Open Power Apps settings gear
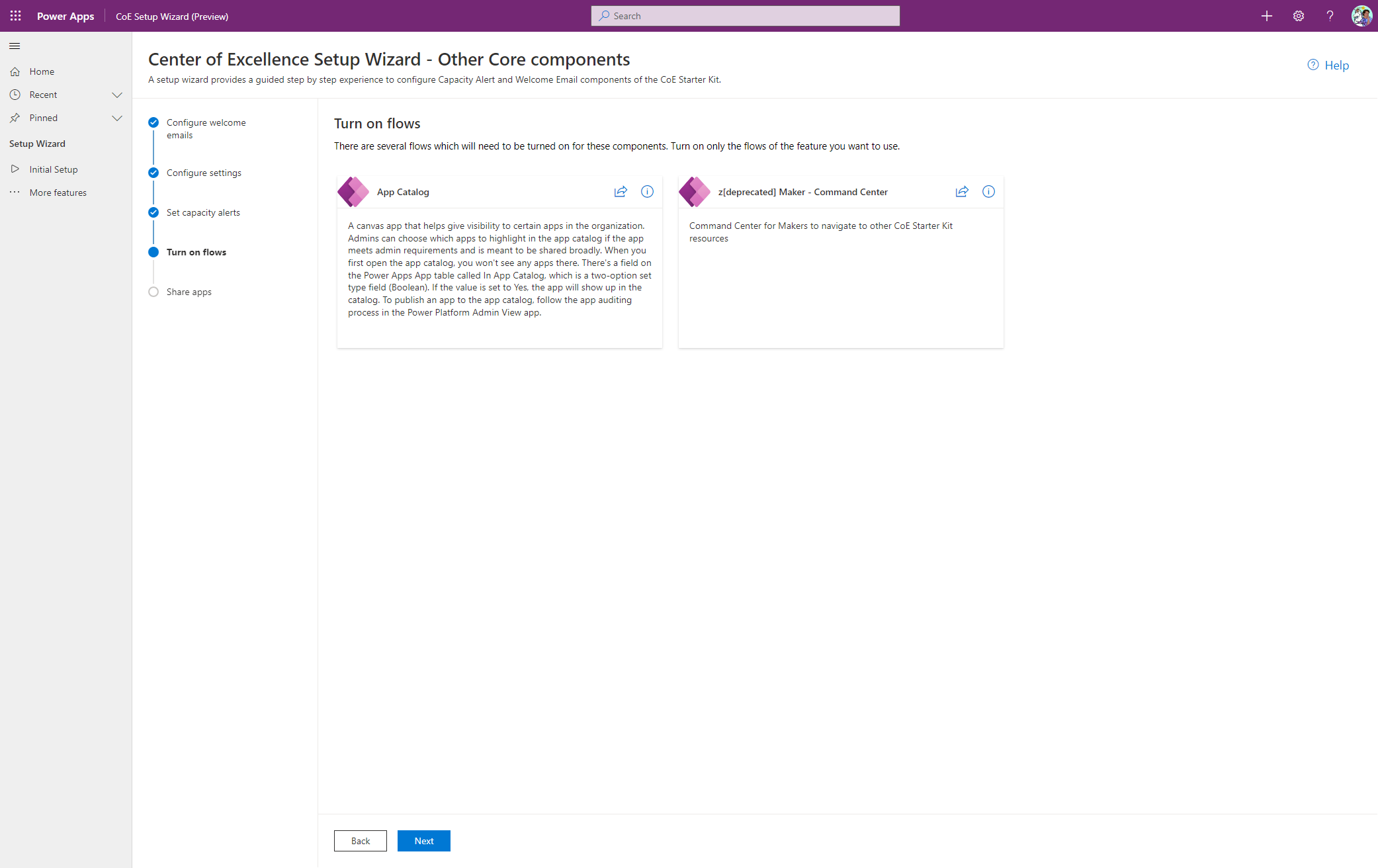The image size is (1378, 868). coord(1298,16)
